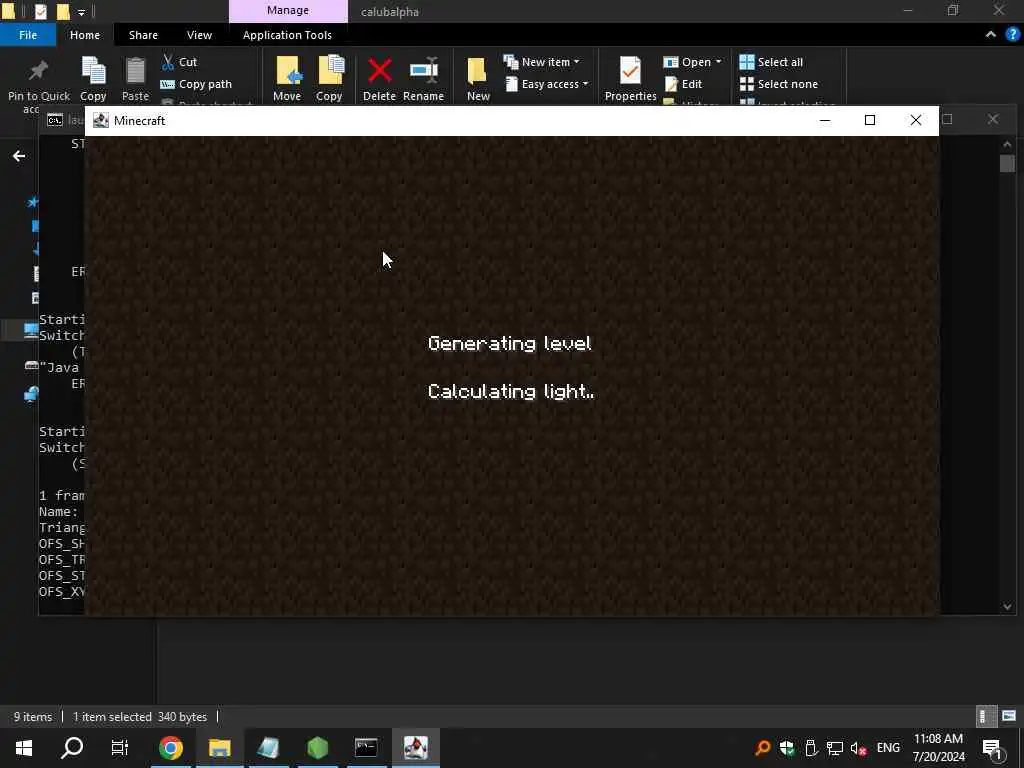Image resolution: width=1024 pixels, height=768 pixels.
Task: Open Windows Start menu
Action: 24,748
